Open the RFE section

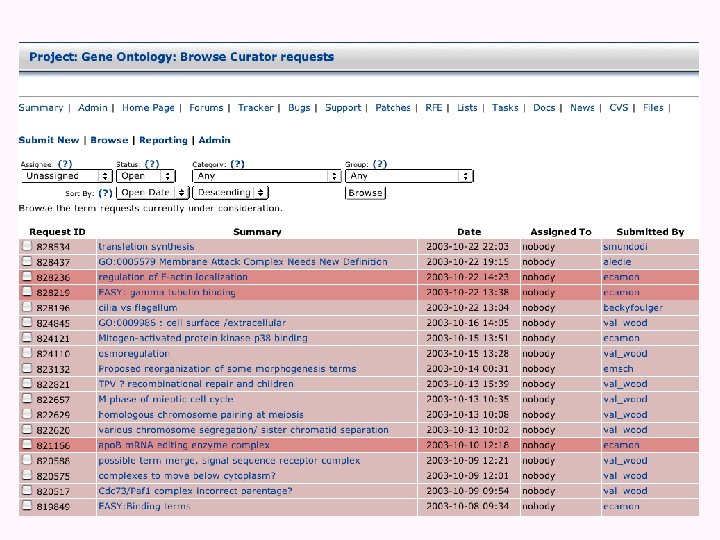coord(433,107)
